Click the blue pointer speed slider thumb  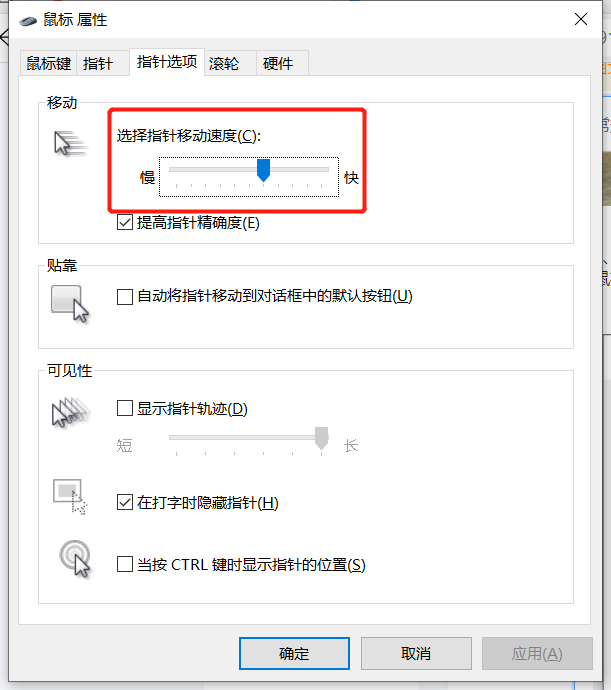263,170
